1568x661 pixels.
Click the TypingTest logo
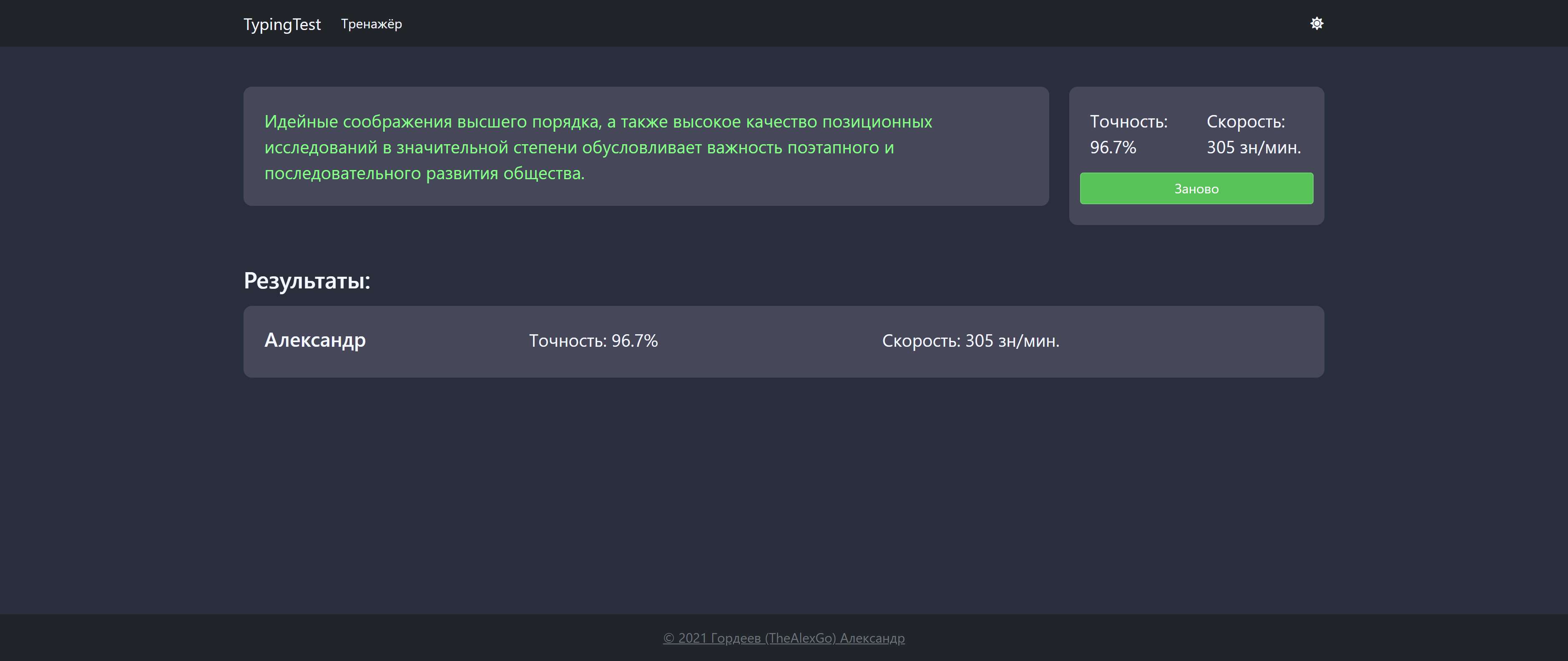tap(282, 24)
